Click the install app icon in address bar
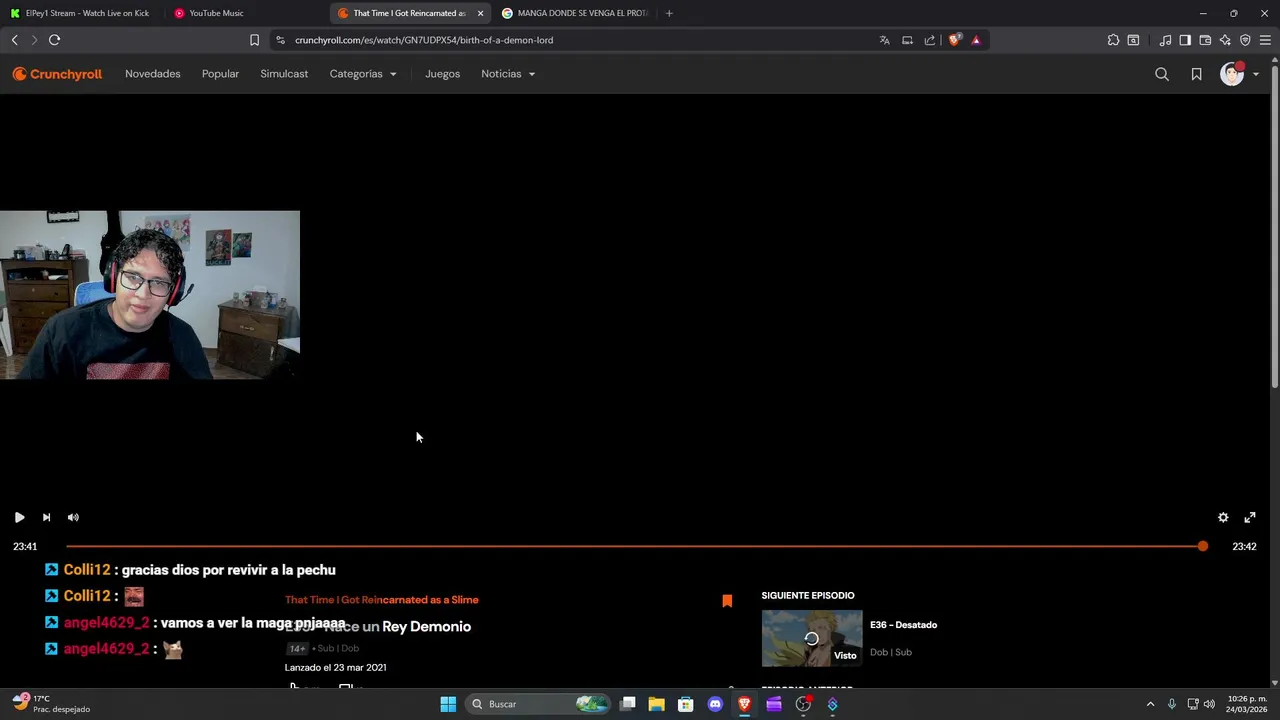1280x720 pixels. click(907, 40)
